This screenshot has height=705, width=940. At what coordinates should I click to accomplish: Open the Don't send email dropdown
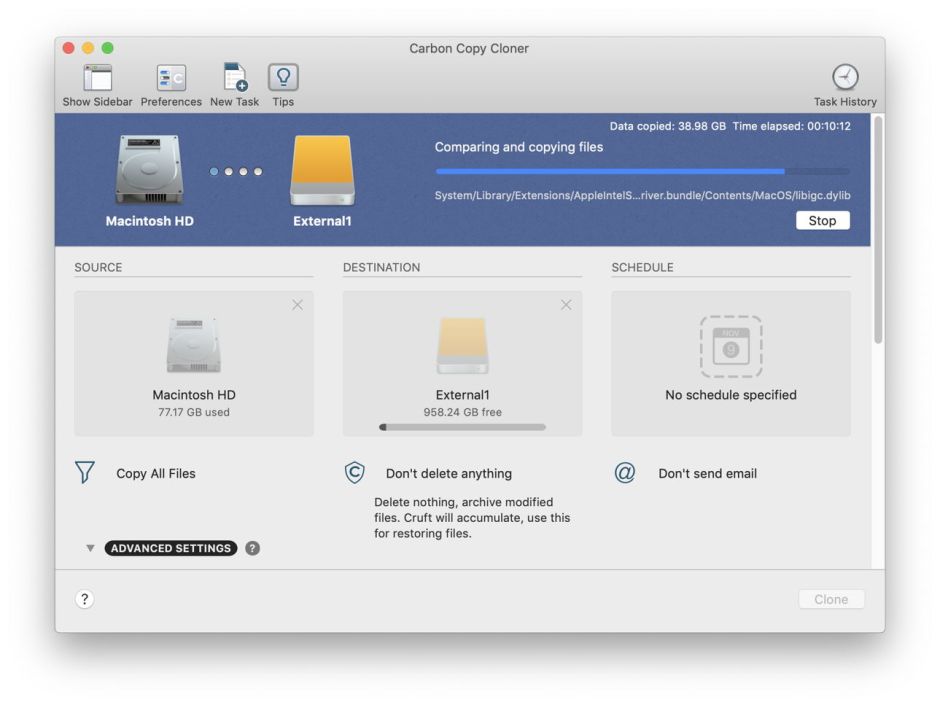click(706, 473)
